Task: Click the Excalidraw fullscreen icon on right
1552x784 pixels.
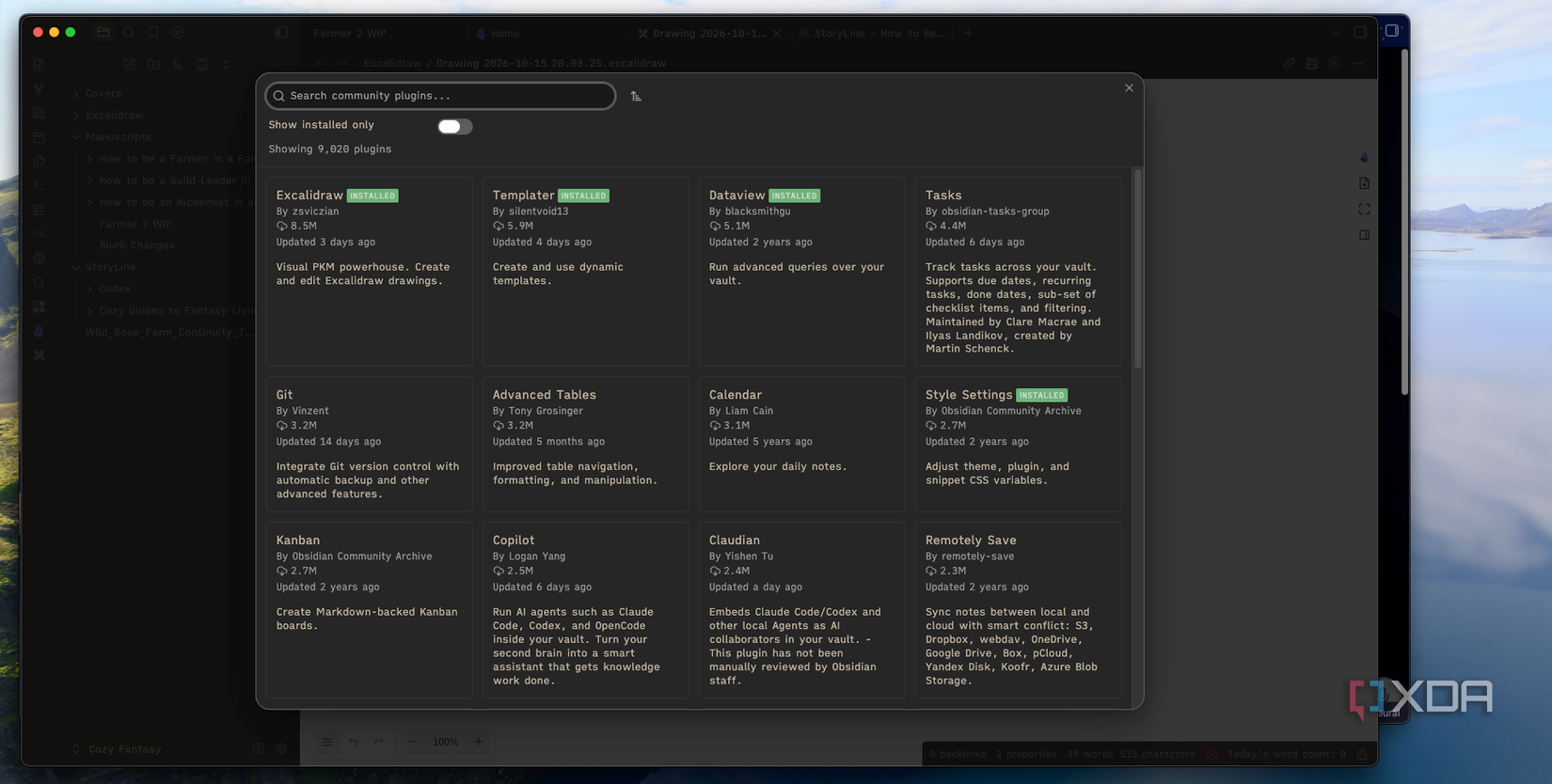Action: 1364,209
